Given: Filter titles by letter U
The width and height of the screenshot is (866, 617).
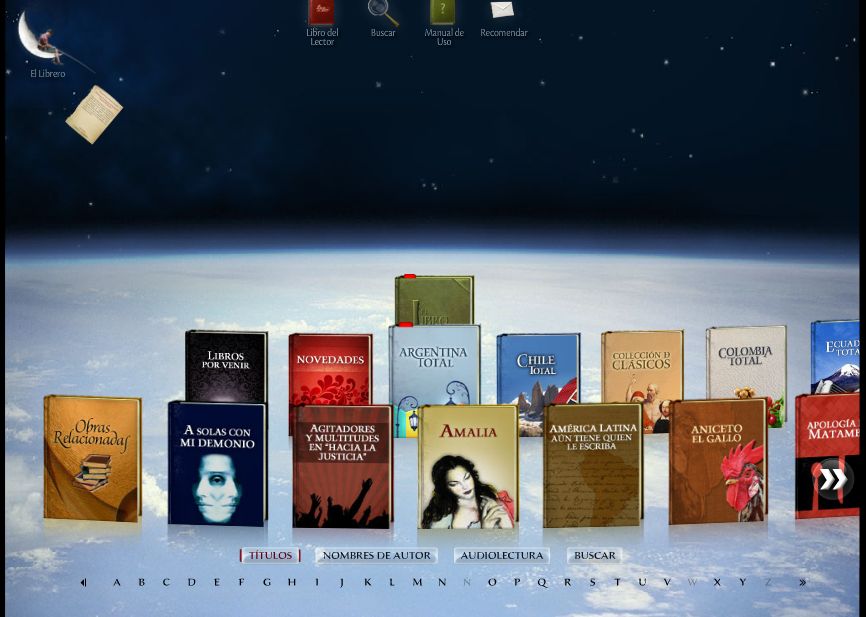Looking at the screenshot, I should [x=642, y=582].
